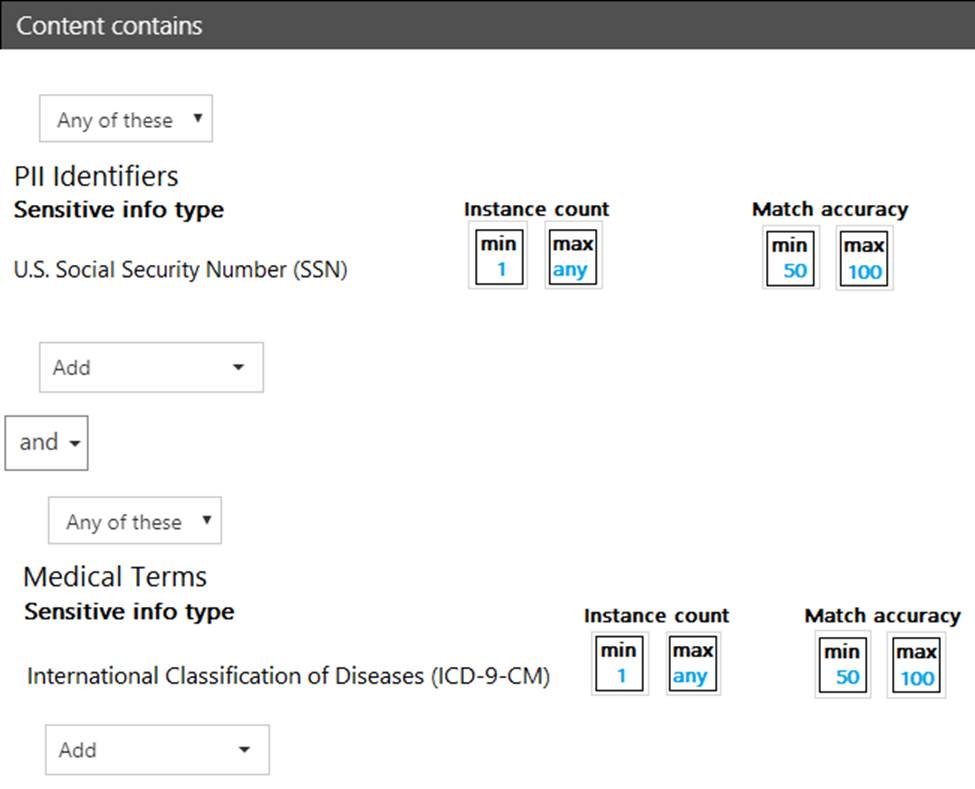This screenshot has width=975, height=789.
Task: Open the 'Any of these' dropdown above PII Identifiers
Action: point(126,120)
